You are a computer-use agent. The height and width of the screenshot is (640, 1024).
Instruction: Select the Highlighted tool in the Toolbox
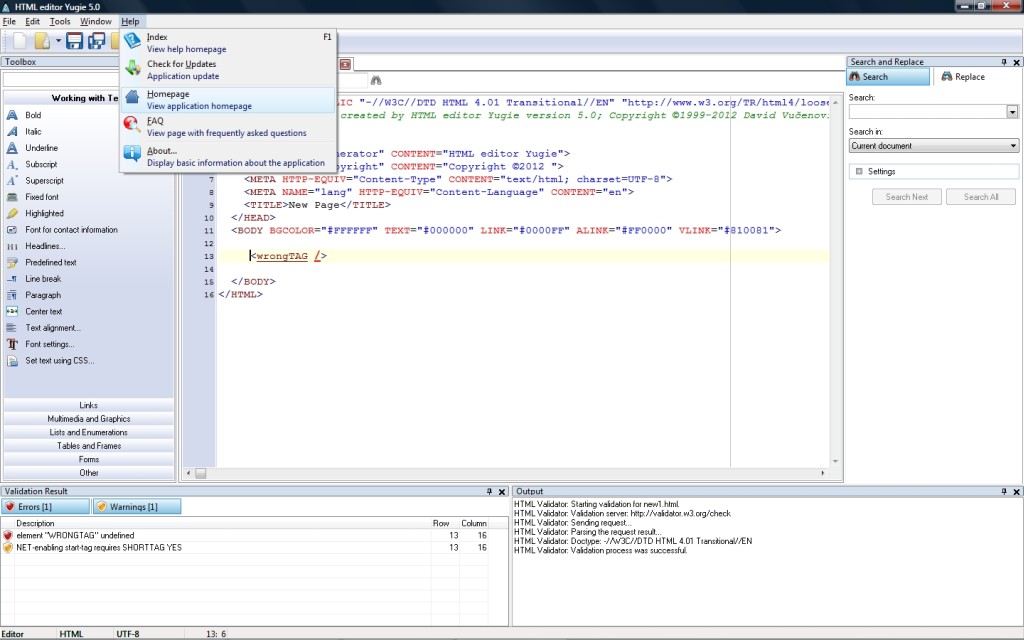tap(44, 213)
